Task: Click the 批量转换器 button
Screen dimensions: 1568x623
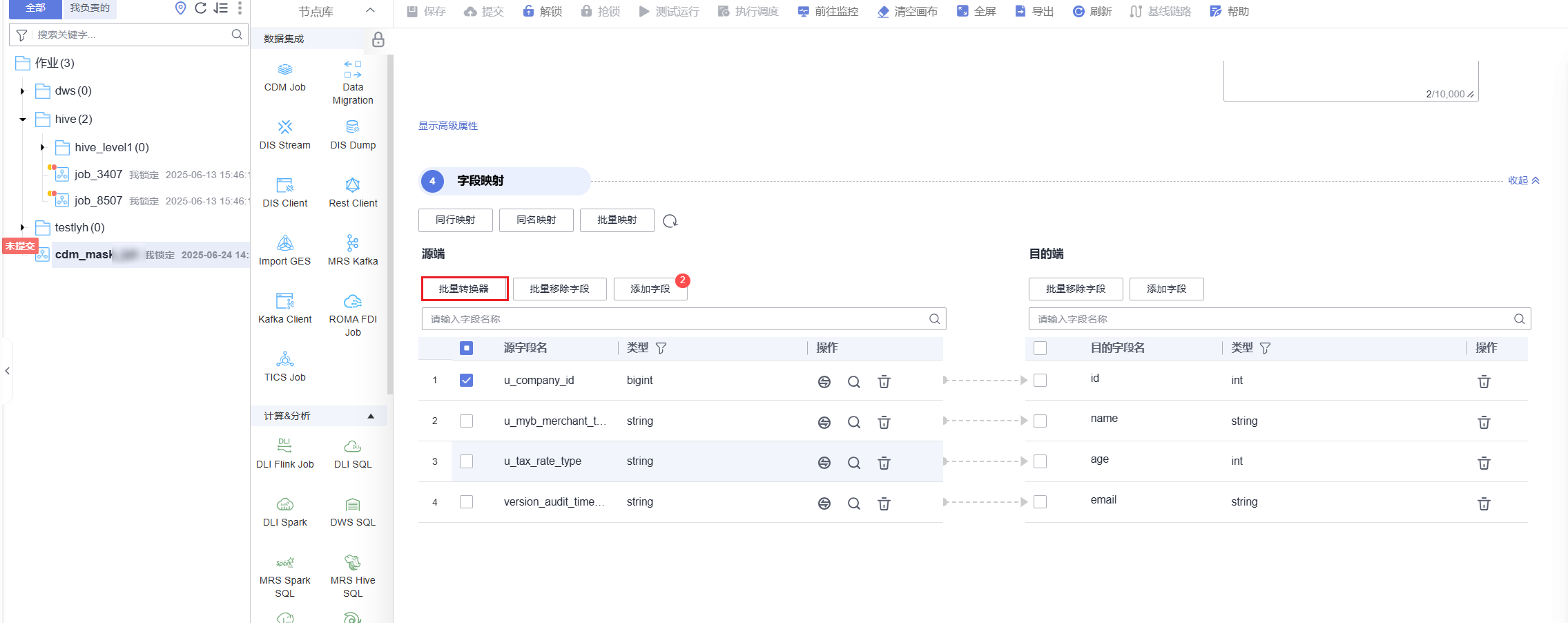Action: (464, 289)
